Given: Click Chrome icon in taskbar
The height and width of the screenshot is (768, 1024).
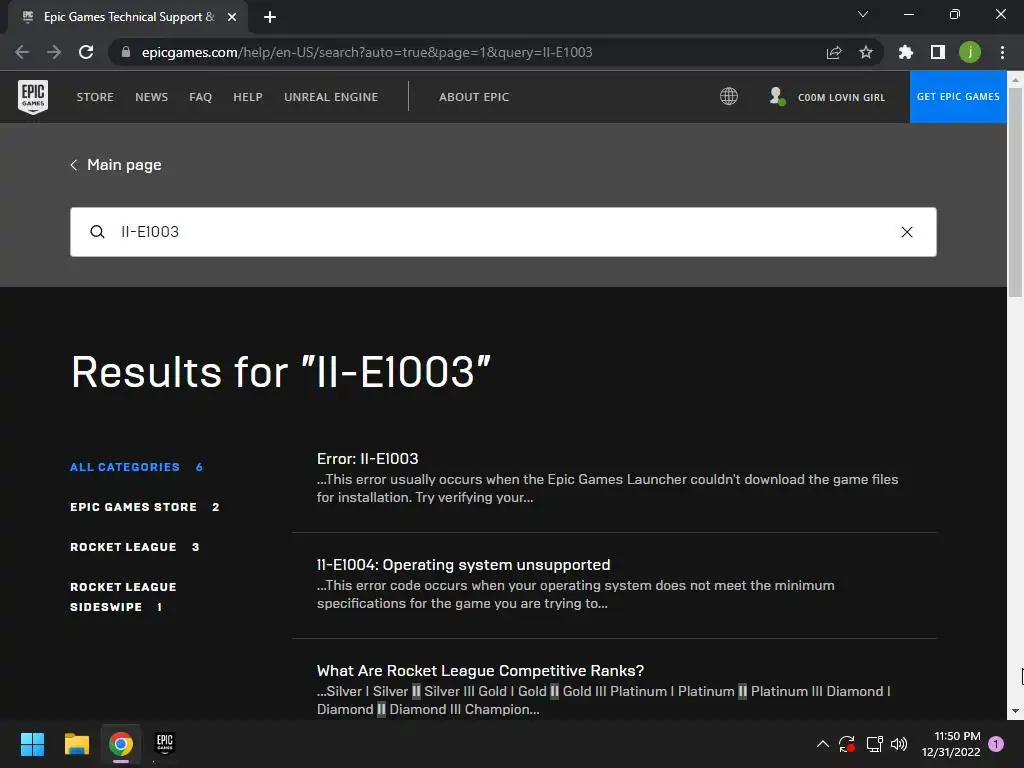Looking at the screenshot, I should [121, 744].
